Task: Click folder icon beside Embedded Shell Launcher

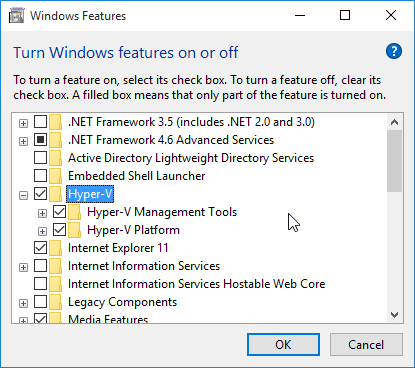Action: (x=55, y=176)
